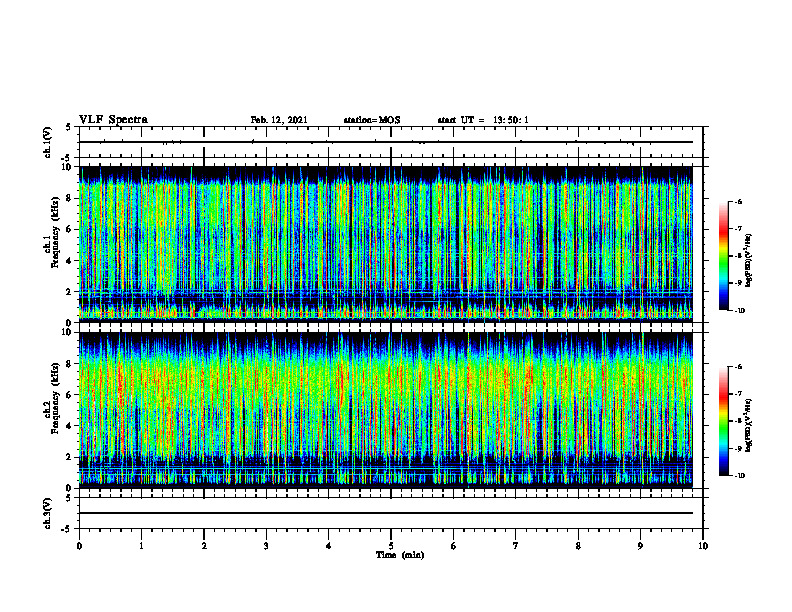Image resolution: width=792 pixels, height=612 pixels.
Task: Click the "VLF Spectra" plot title
Action: (114, 120)
